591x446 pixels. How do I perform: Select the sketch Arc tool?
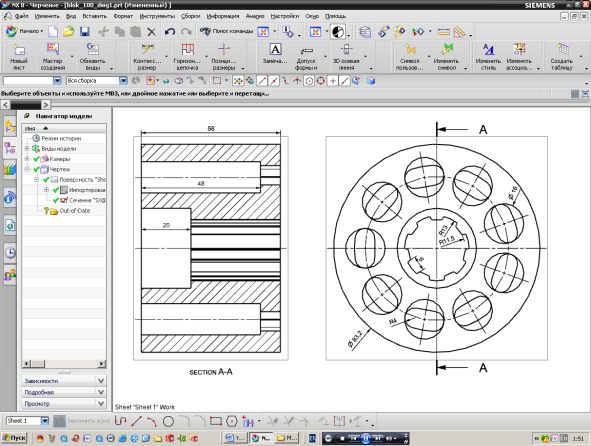tap(152, 421)
